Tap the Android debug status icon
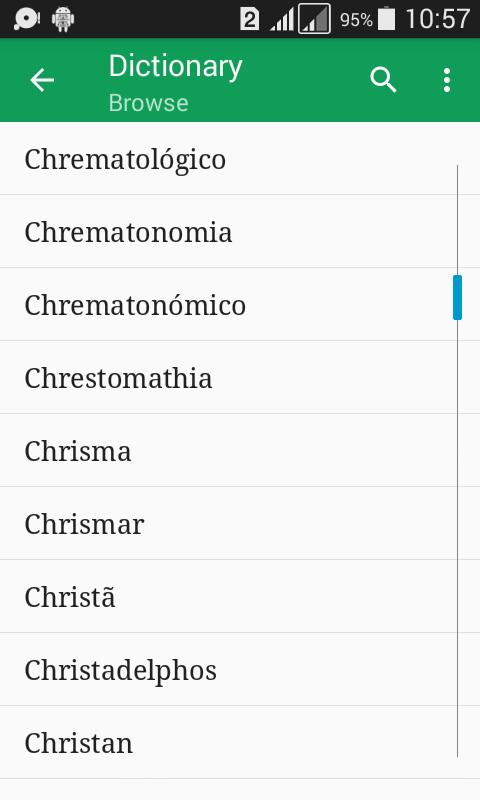Image resolution: width=480 pixels, height=800 pixels. tap(63, 19)
